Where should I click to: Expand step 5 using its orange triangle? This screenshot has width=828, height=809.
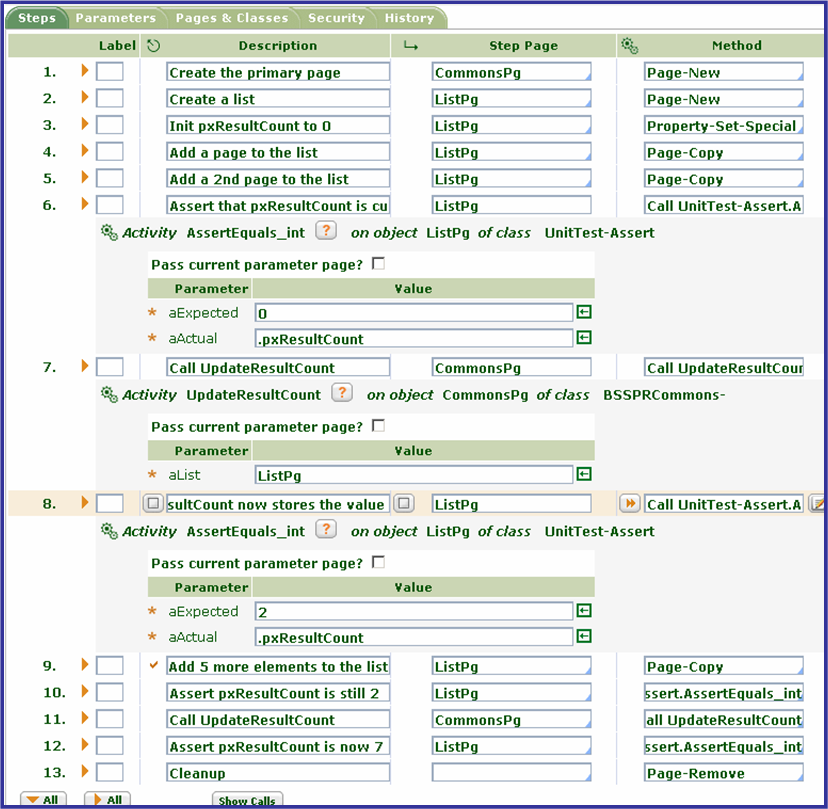pyautogui.click(x=84, y=177)
